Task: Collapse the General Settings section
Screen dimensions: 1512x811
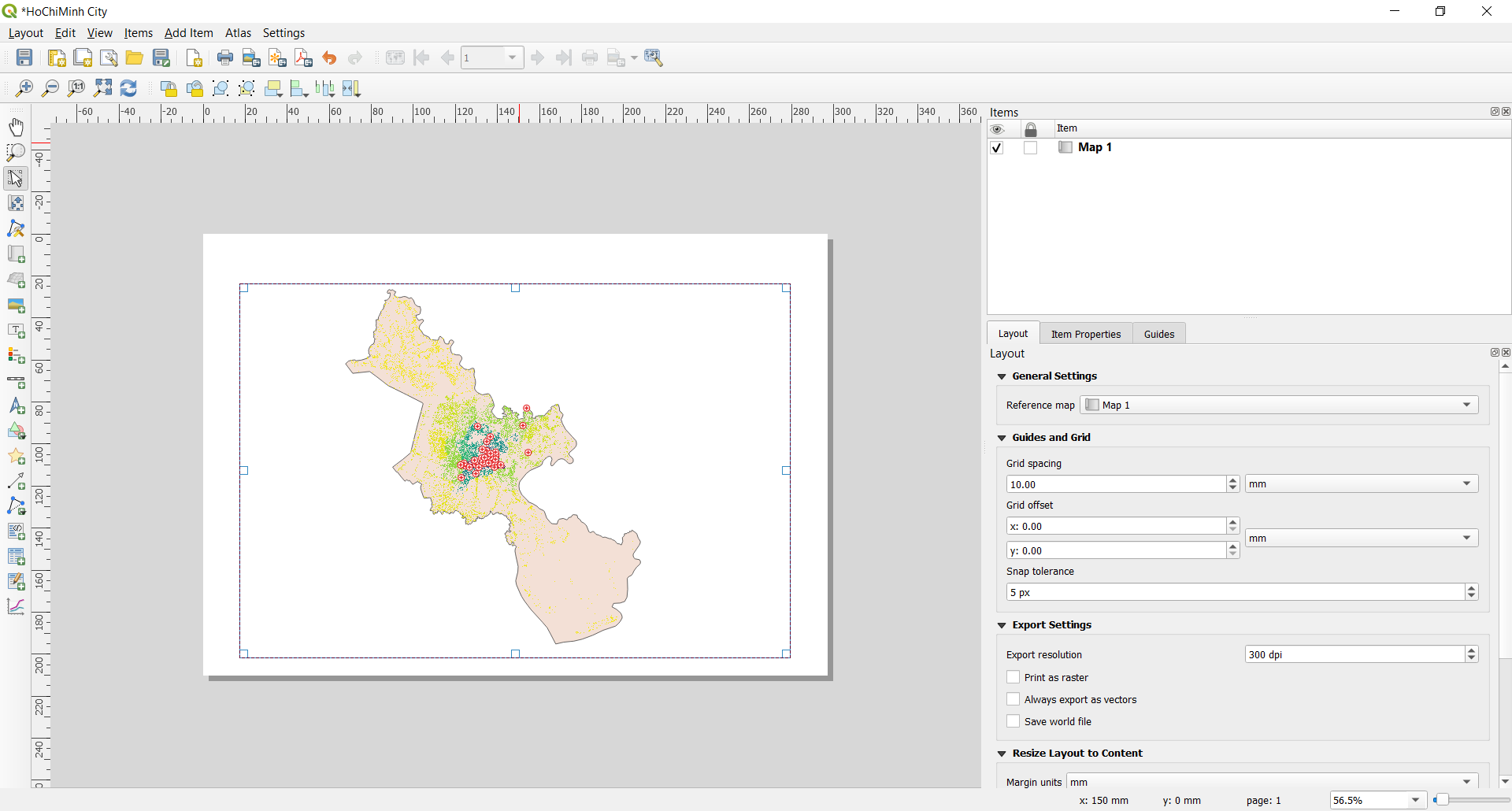Action: [x=1002, y=376]
